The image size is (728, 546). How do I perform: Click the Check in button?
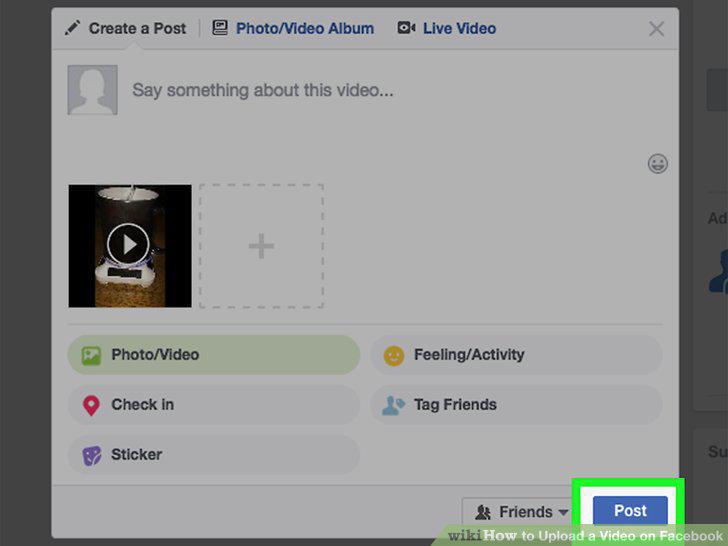click(214, 405)
